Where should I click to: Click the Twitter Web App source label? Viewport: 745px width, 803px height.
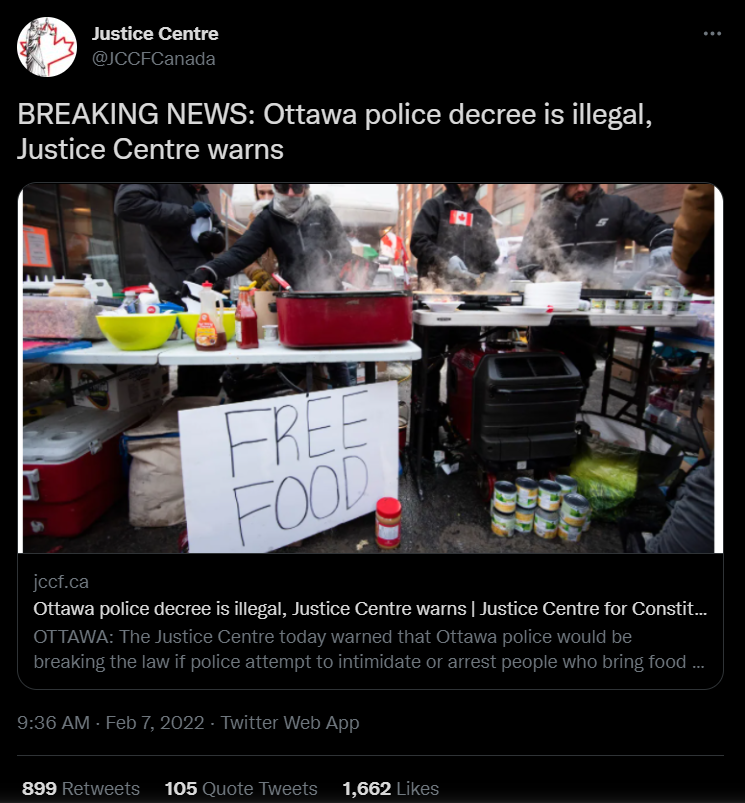point(290,723)
